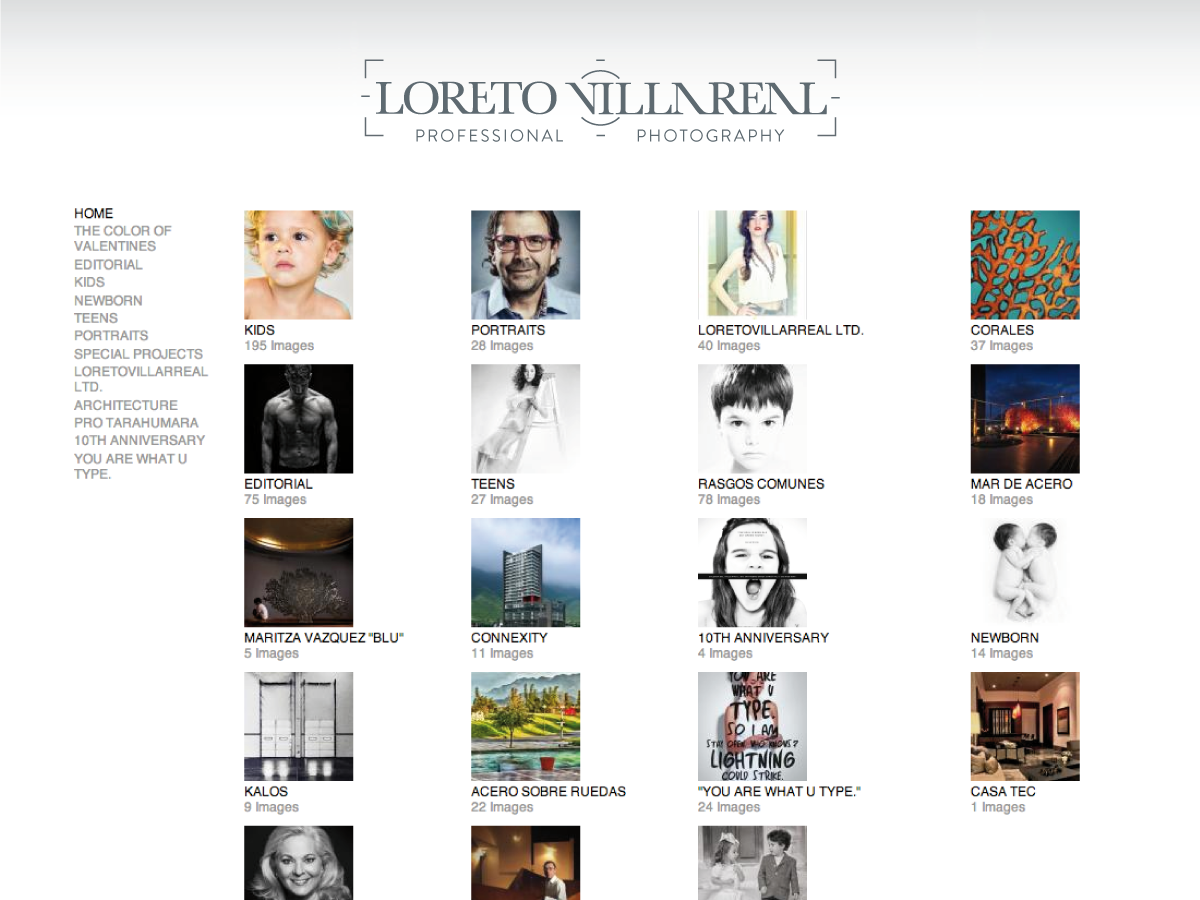View the CASA TEC gallery thumbnail
Screen dimensions: 1200x900
[1025, 724]
